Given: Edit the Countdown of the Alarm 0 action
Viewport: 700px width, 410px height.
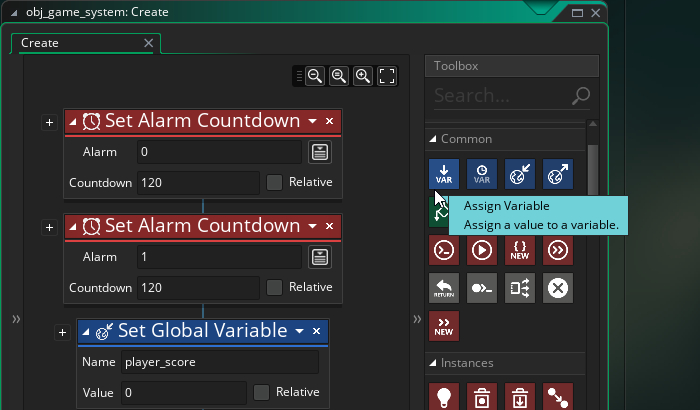Looking at the screenshot, I should (x=198, y=183).
